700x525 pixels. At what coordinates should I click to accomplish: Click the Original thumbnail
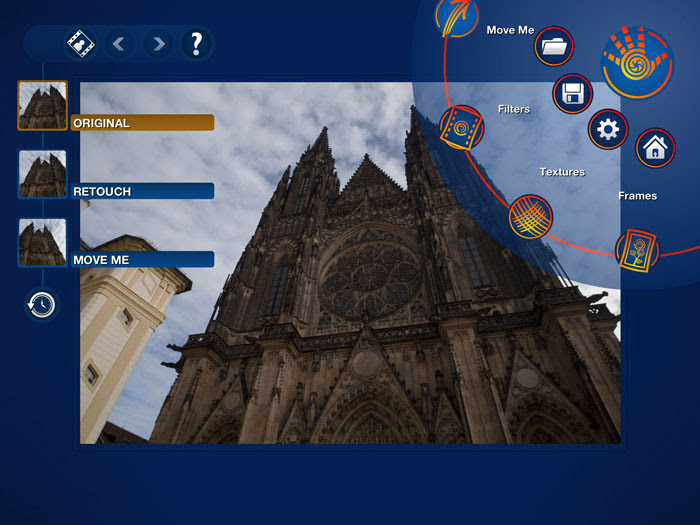[x=42, y=105]
